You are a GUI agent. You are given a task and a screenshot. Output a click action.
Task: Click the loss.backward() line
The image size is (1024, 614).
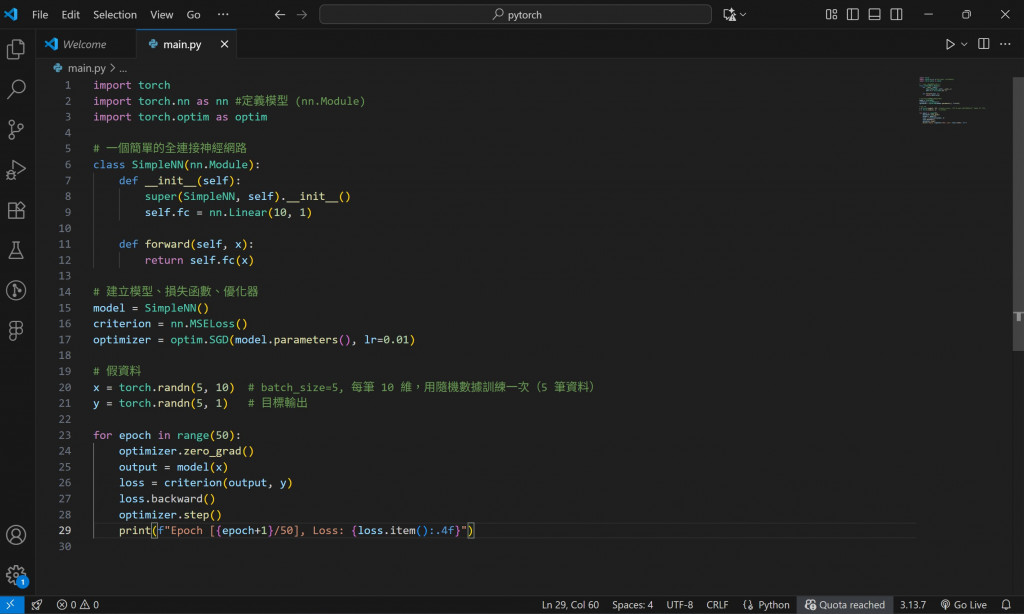(167, 498)
